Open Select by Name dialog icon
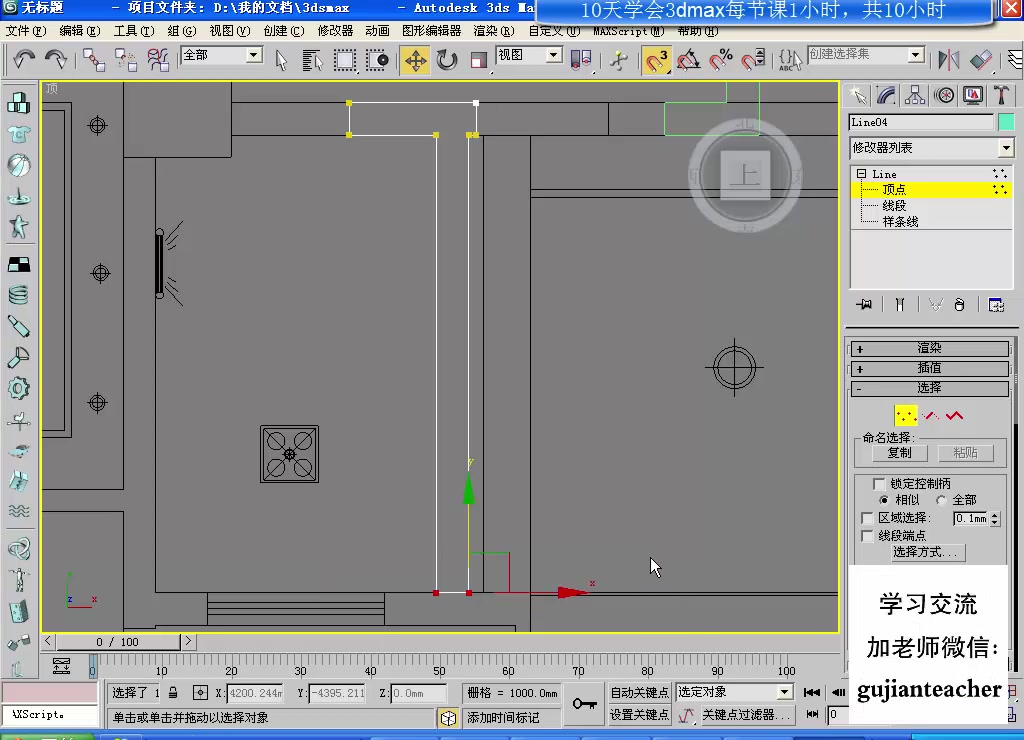 (x=311, y=60)
